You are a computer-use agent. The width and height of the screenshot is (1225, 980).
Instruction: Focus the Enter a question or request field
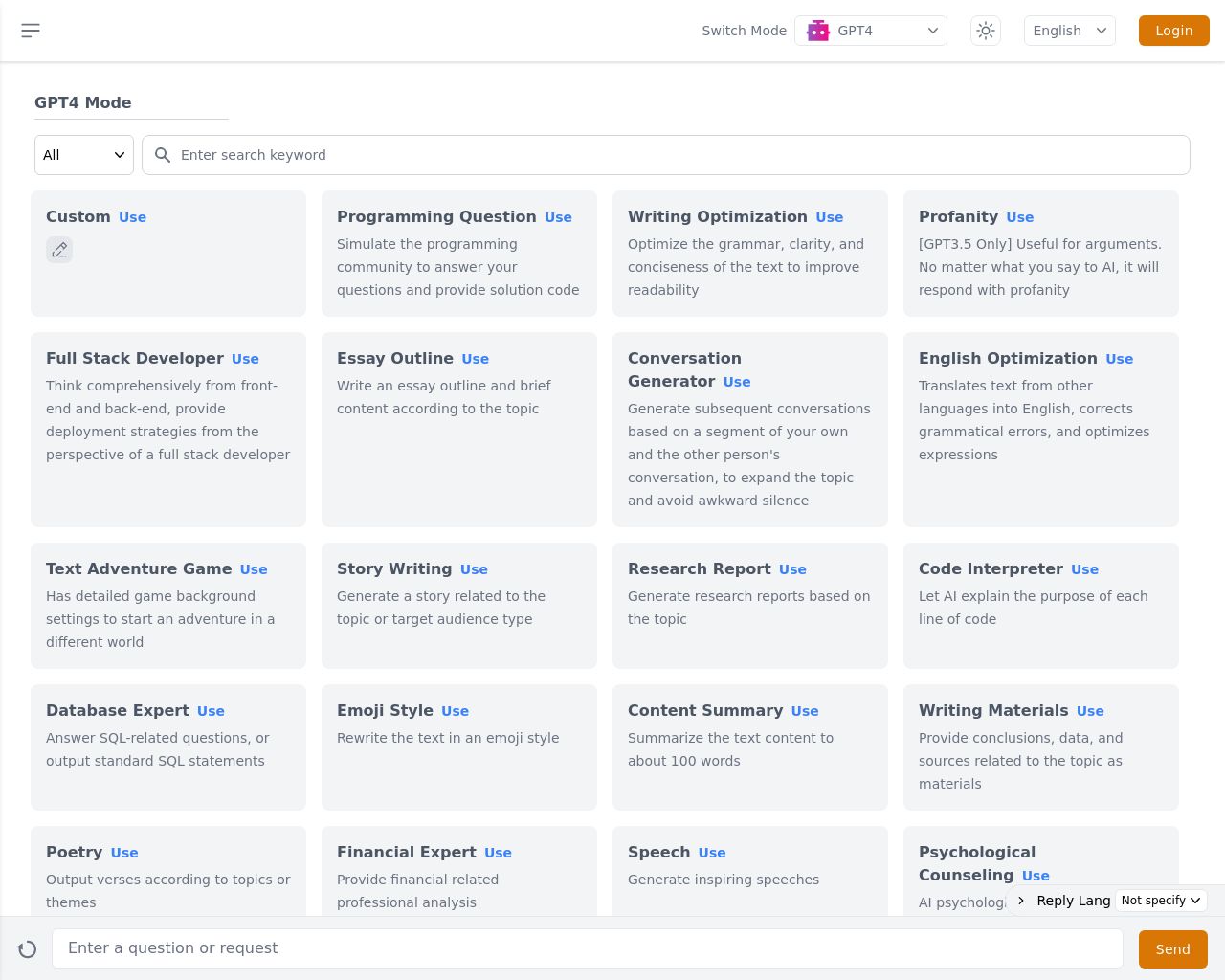(588, 948)
